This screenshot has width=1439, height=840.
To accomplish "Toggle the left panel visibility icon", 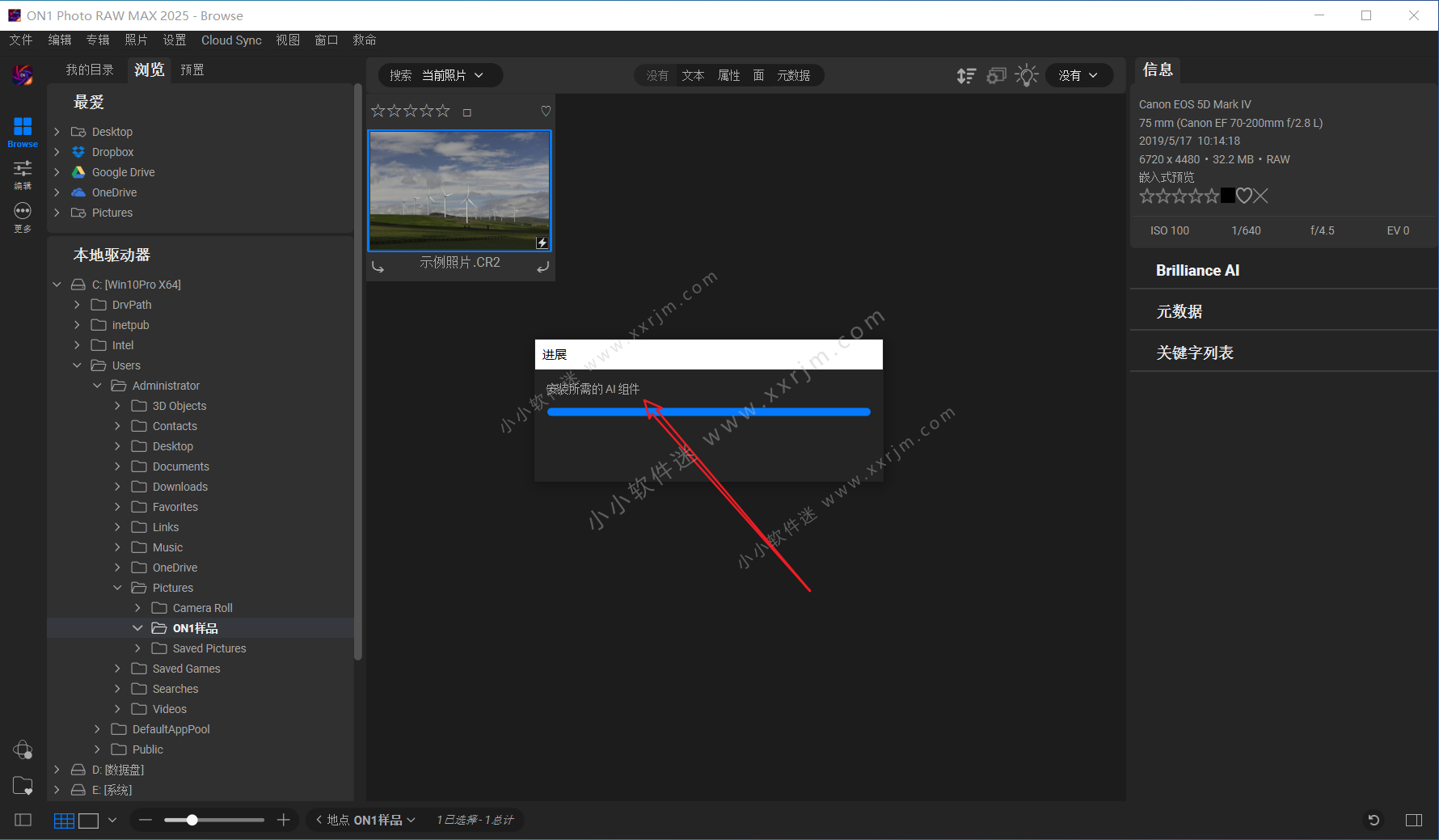I will [x=23, y=820].
